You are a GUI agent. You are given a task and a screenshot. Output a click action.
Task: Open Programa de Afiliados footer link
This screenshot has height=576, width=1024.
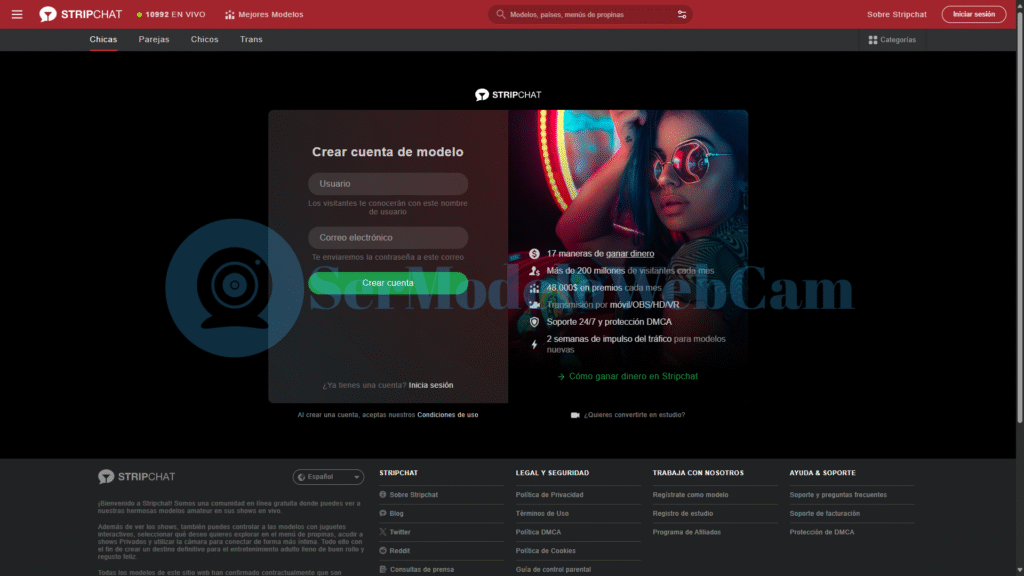tap(686, 532)
